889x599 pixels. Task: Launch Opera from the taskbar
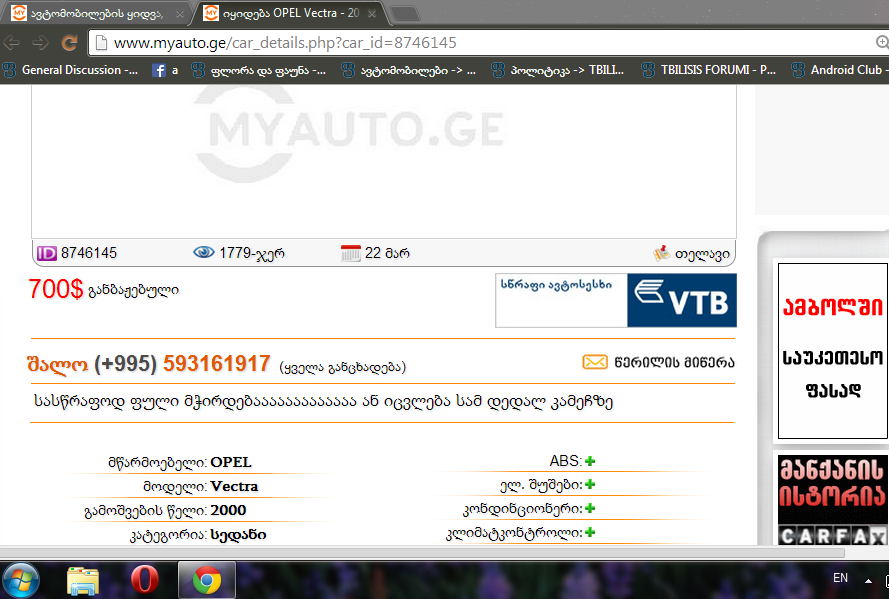[x=144, y=581]
